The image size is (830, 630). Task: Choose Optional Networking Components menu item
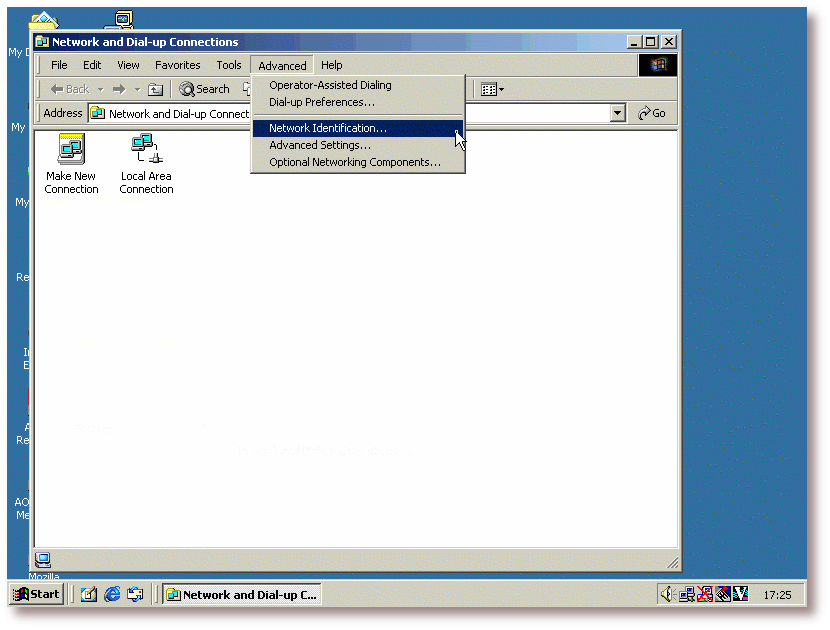coord(354,162)
